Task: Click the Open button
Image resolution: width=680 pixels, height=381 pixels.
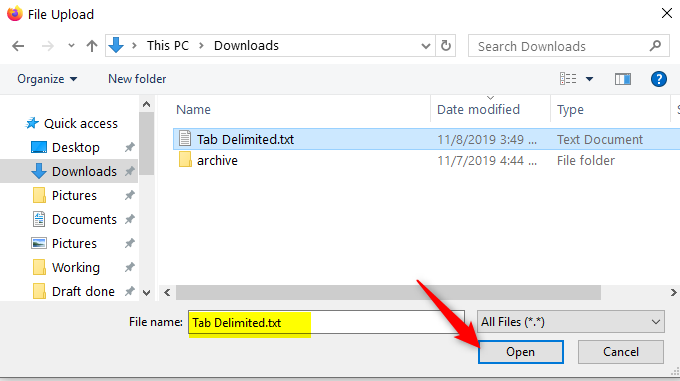Action: tap(520, 352)
